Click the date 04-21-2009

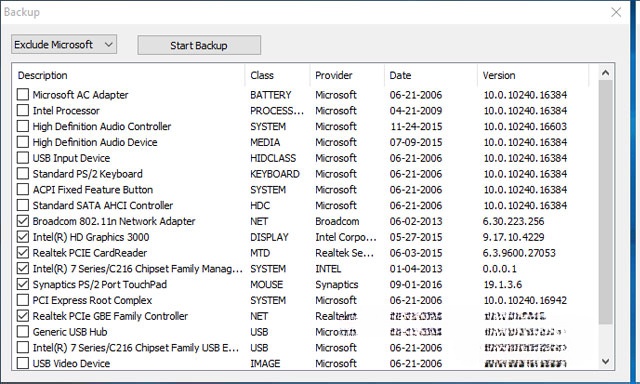[x=416, y=111]
